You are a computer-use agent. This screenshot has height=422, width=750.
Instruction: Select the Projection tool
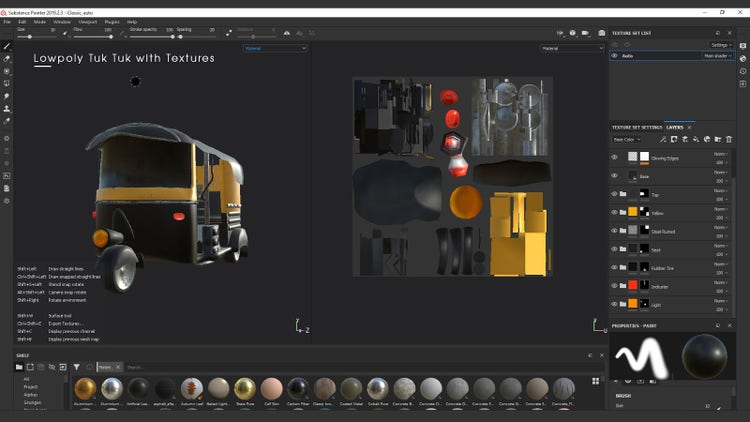click(7, 71)
